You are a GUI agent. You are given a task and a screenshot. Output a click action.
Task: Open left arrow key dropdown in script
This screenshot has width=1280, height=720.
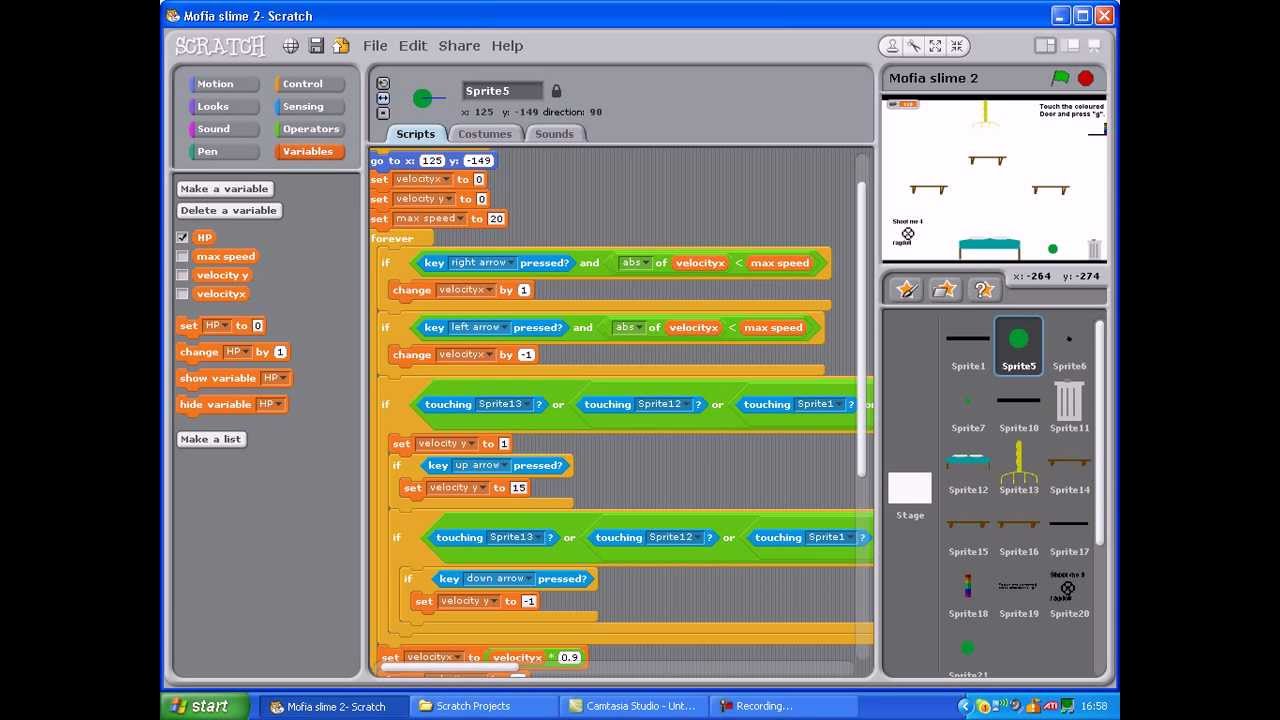478,327
